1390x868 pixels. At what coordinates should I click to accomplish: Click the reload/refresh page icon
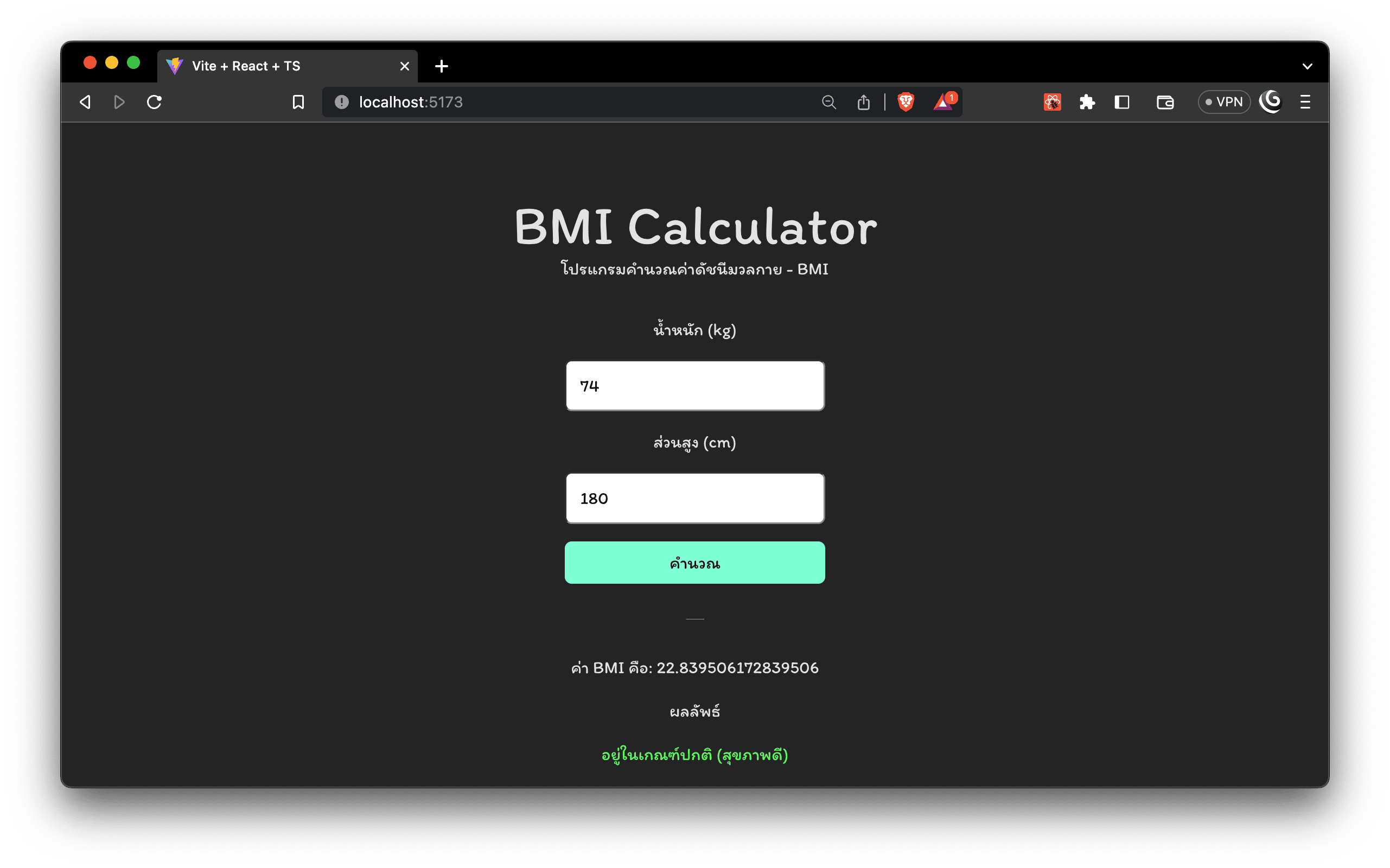click(154, 101)
